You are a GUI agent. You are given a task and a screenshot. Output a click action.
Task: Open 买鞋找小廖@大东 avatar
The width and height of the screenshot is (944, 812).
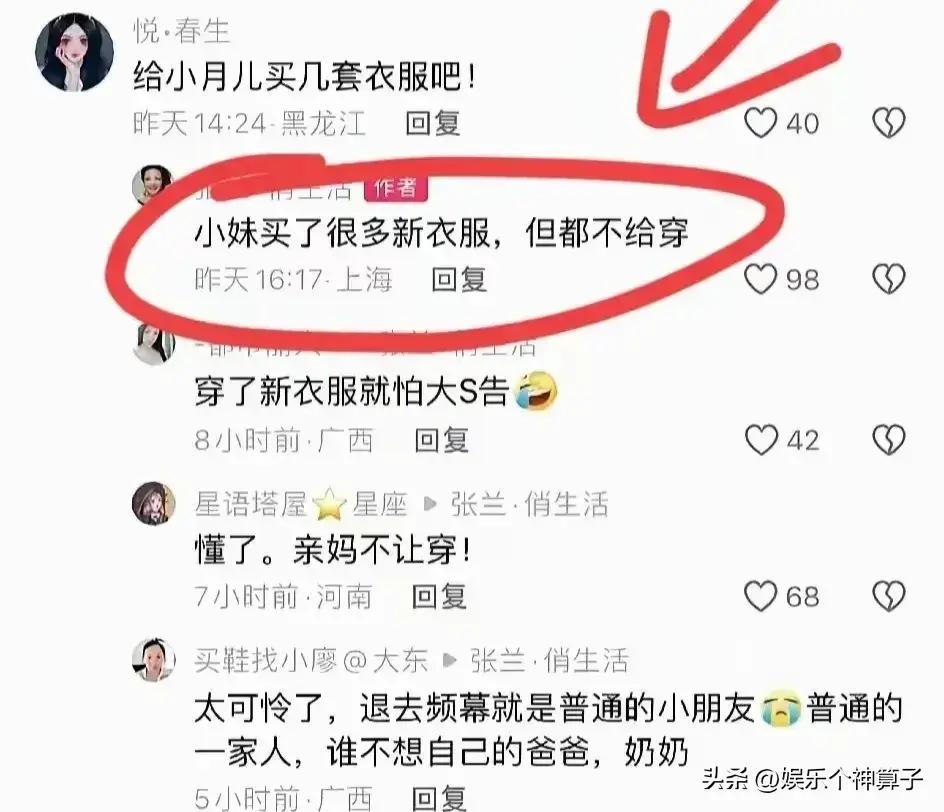(154, 660)
